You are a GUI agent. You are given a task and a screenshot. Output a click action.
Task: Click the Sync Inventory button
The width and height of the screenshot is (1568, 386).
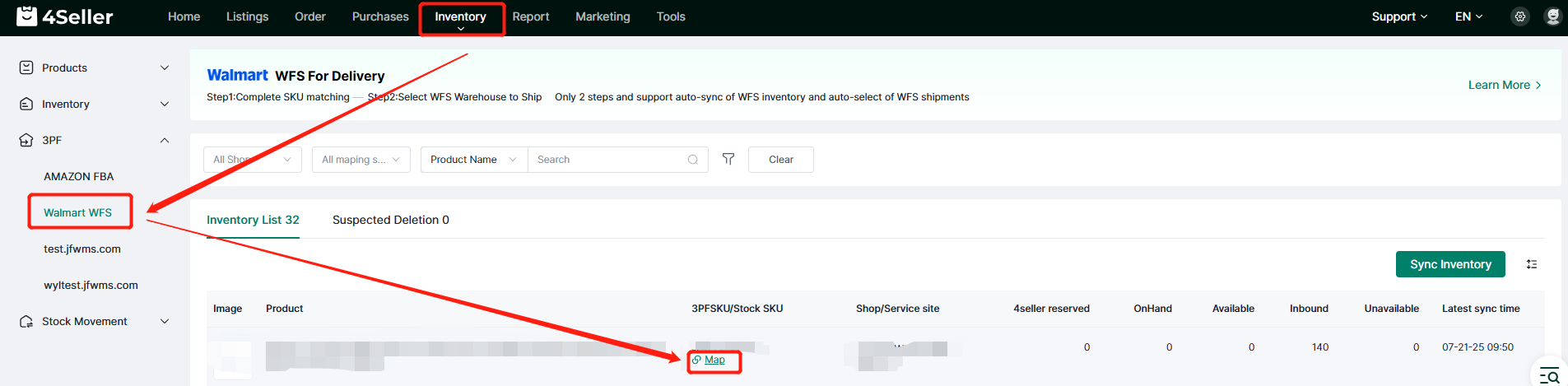click(x=1450, y=264)
